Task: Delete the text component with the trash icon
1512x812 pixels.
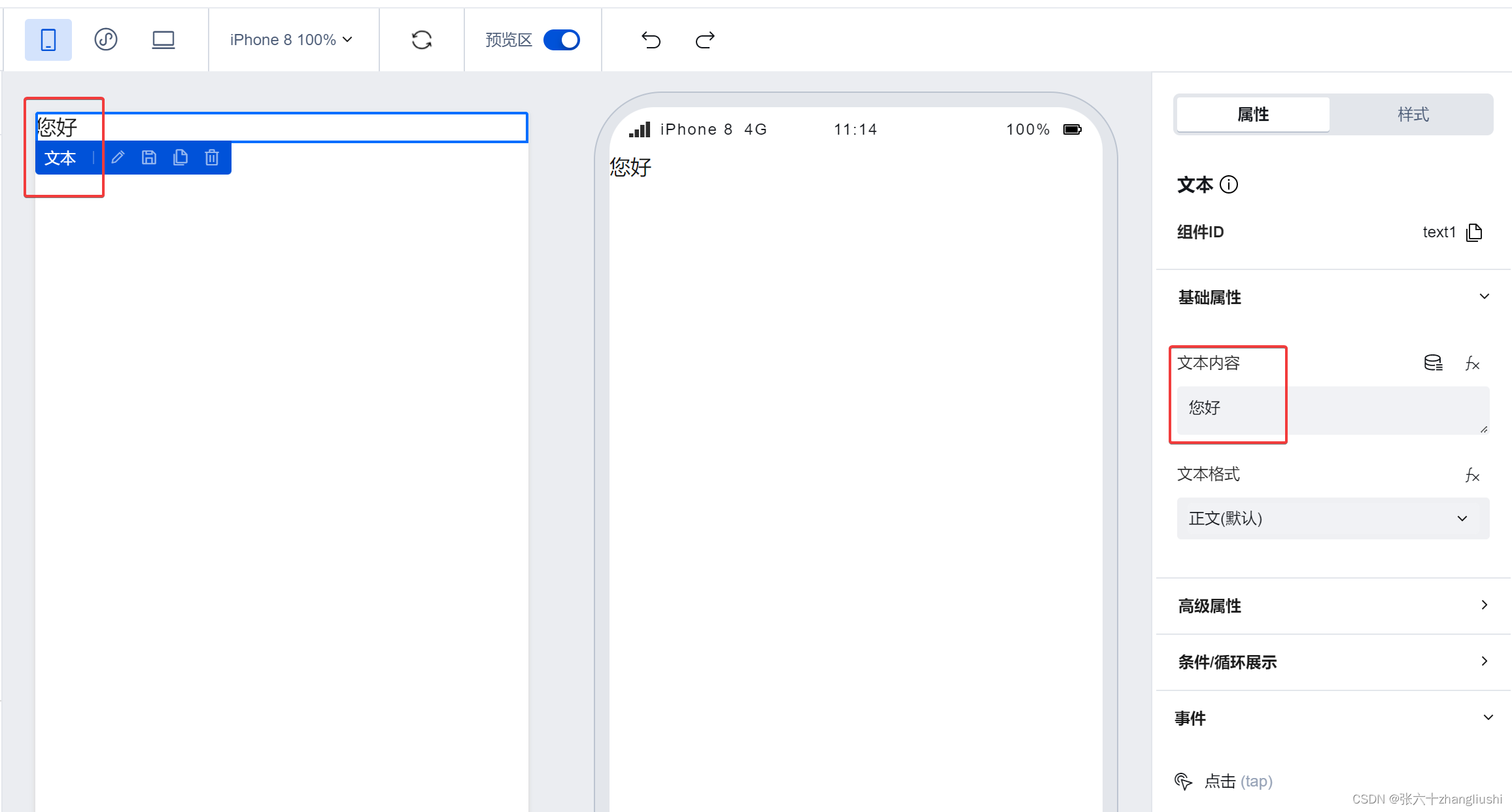Action: coord(212,158)
